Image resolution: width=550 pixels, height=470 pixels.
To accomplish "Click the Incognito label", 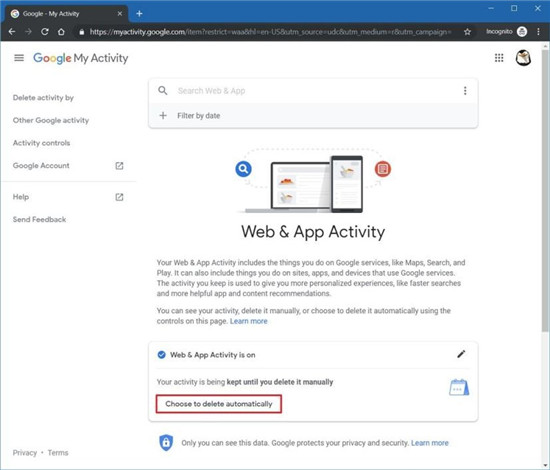I will pos(499,32).
